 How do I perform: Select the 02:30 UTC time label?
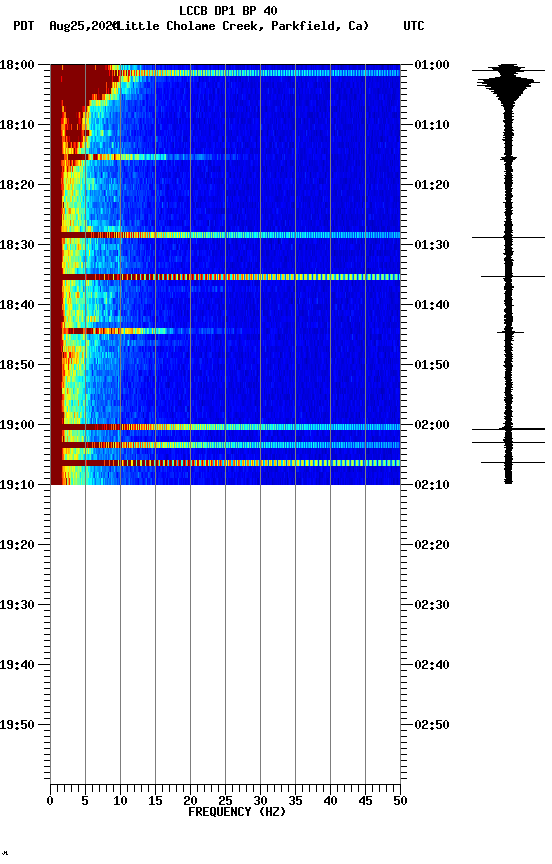432,605
